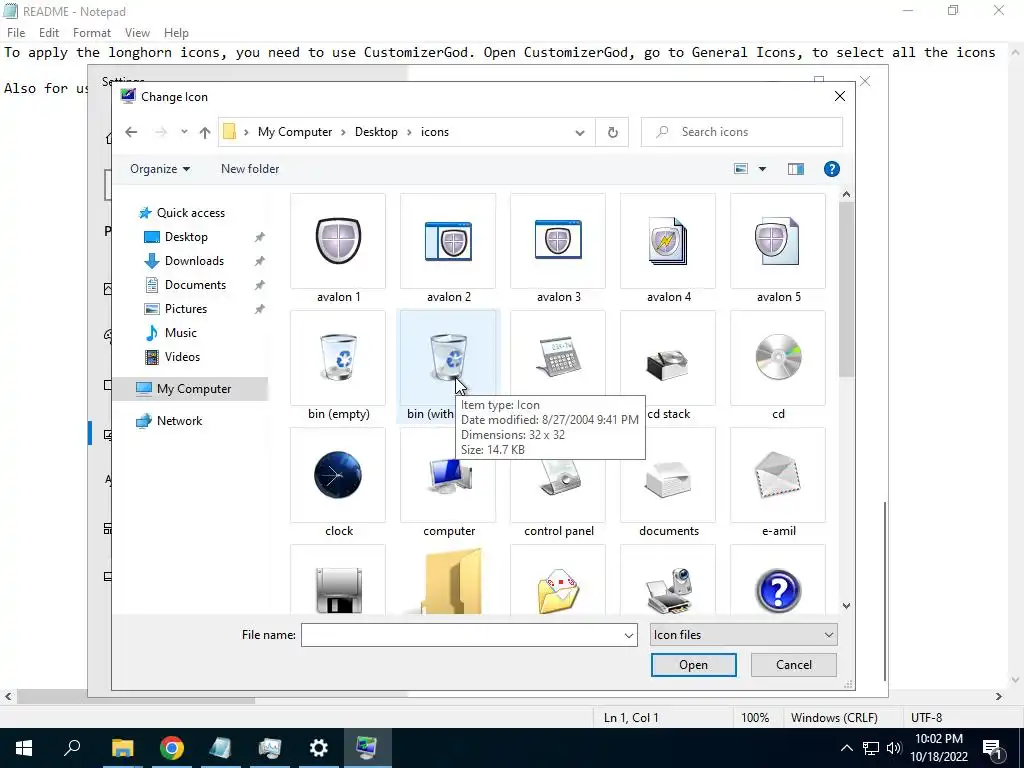Focus the Search icons field

(x=742, y=132)
